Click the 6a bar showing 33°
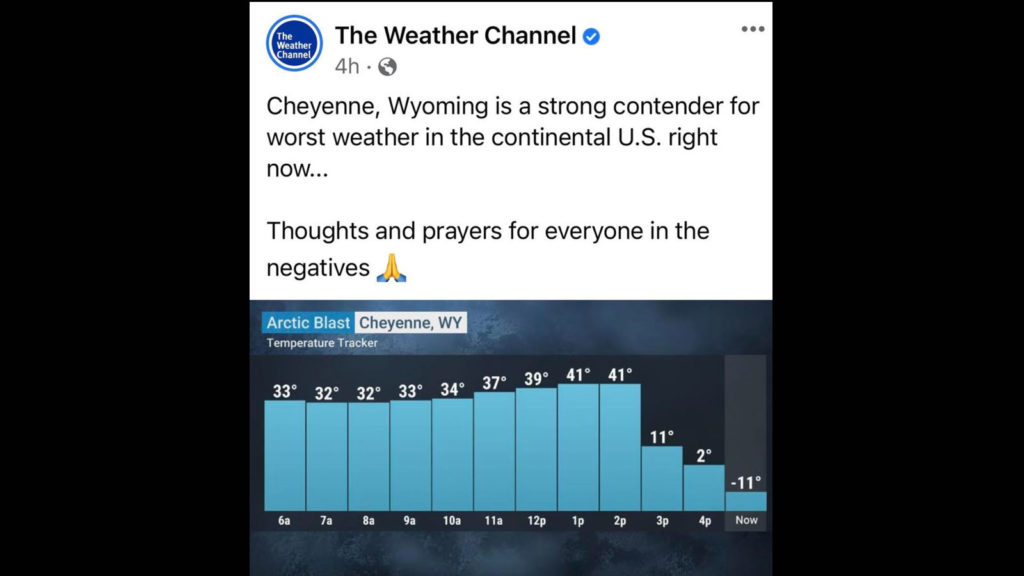The image size is (1024, 576). coord(285,456)
